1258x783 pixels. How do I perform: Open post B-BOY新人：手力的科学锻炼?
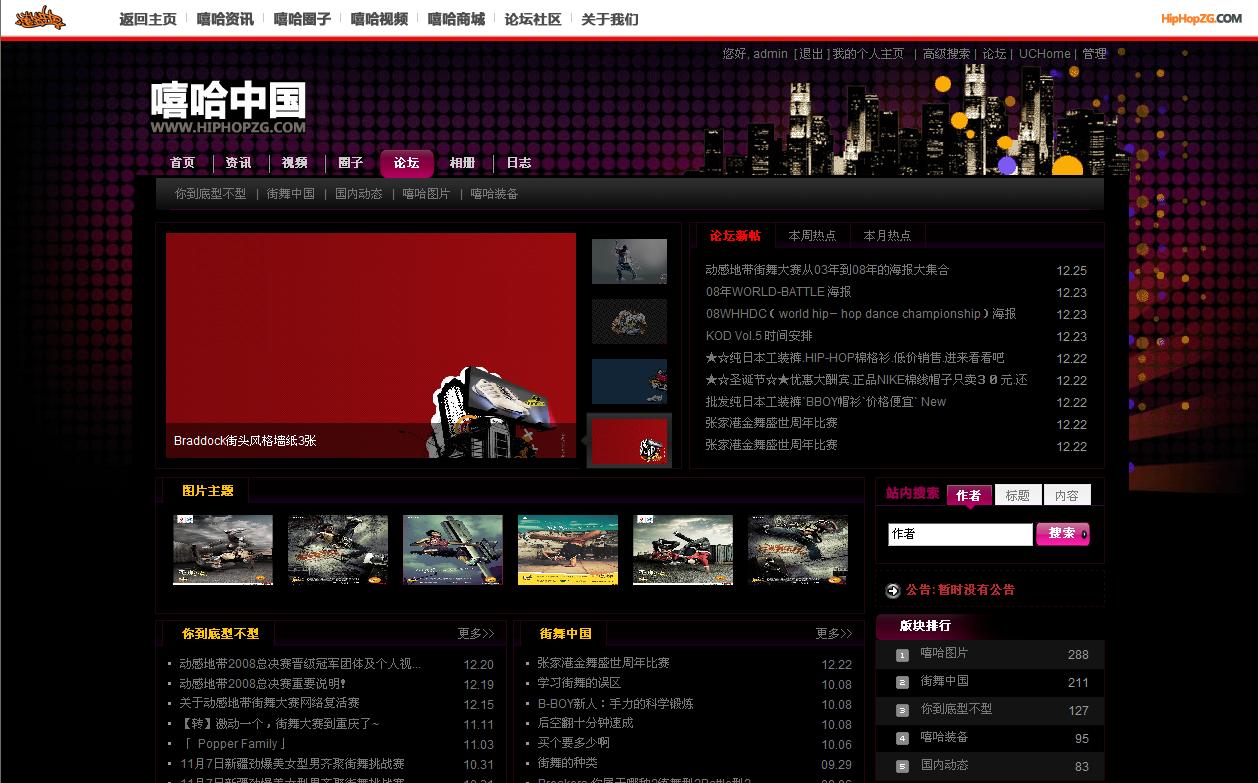tap(615, 704)
